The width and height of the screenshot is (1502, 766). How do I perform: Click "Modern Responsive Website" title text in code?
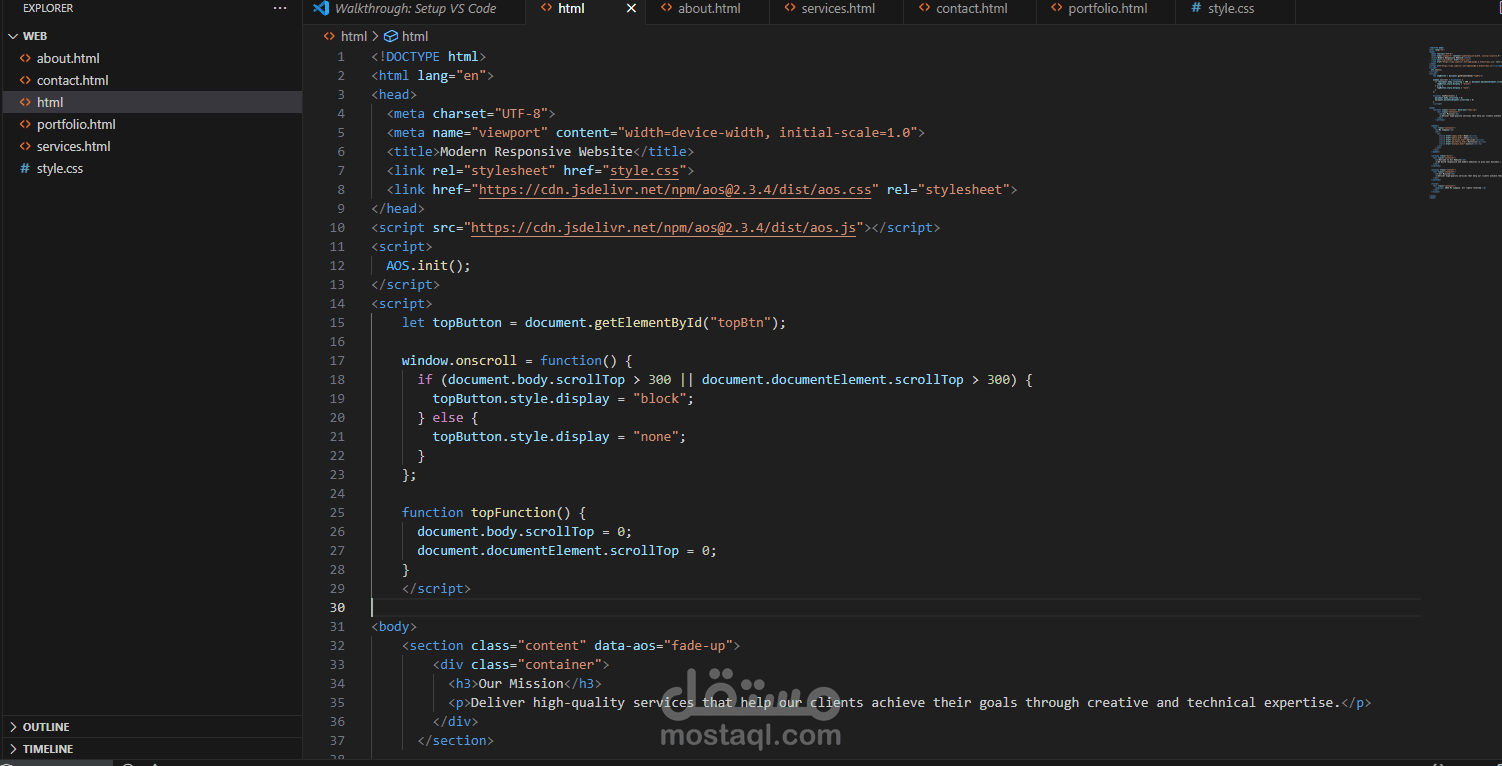pyautogui.click(x=536, y=151)
